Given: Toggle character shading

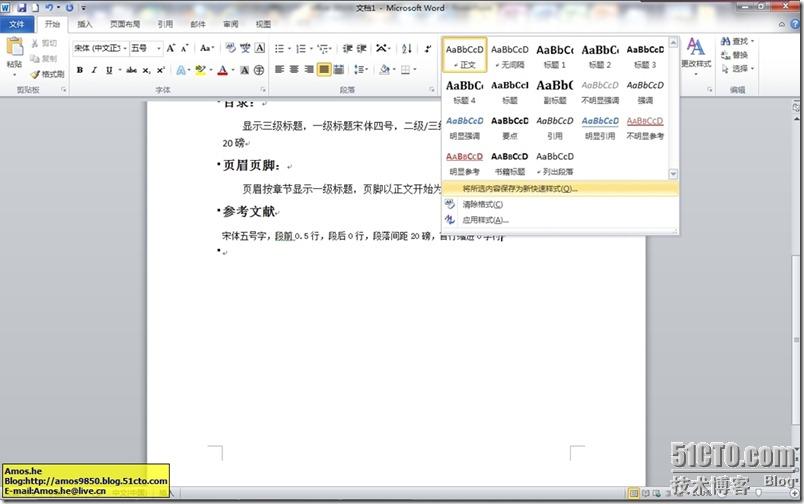Looking at the screenshot, I should pos(245,70).
